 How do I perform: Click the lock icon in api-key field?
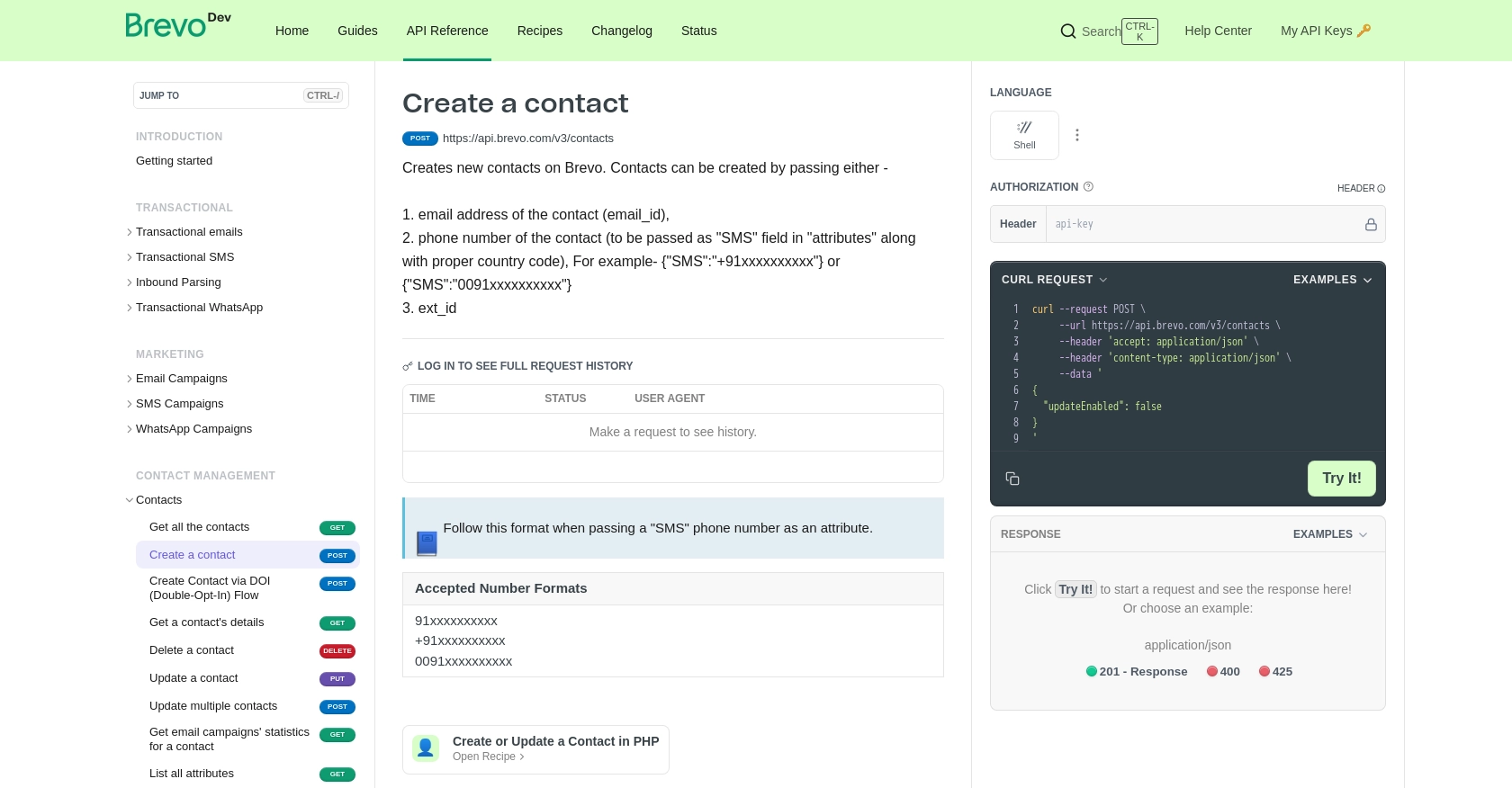[1371, 224]
